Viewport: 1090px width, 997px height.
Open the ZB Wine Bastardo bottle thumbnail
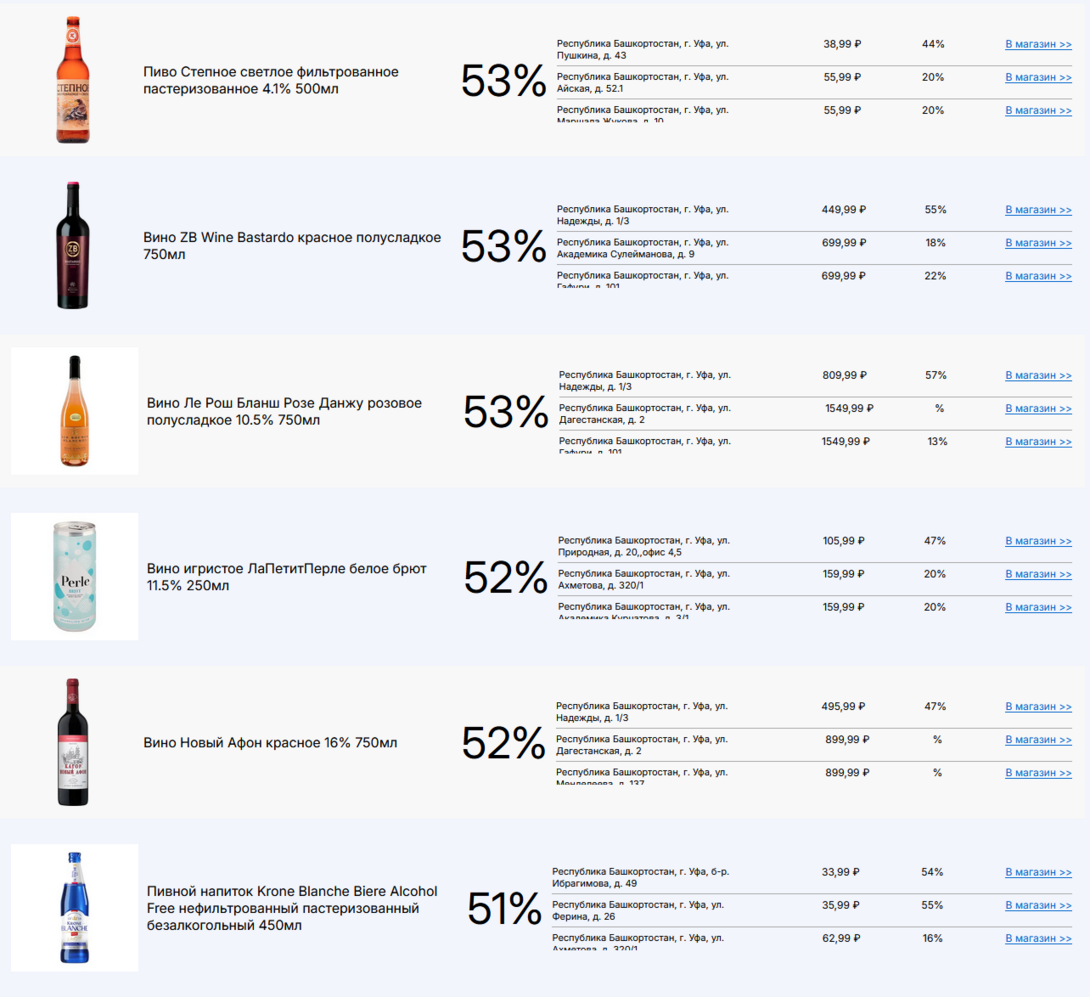click(x=73, y=246)
